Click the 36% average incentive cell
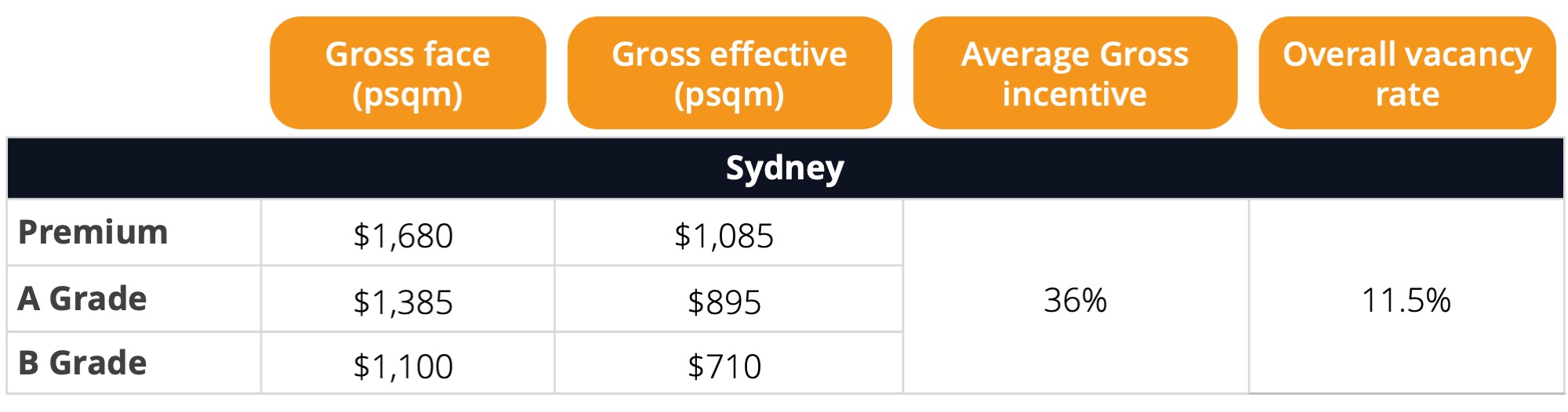 point(1075,300)
